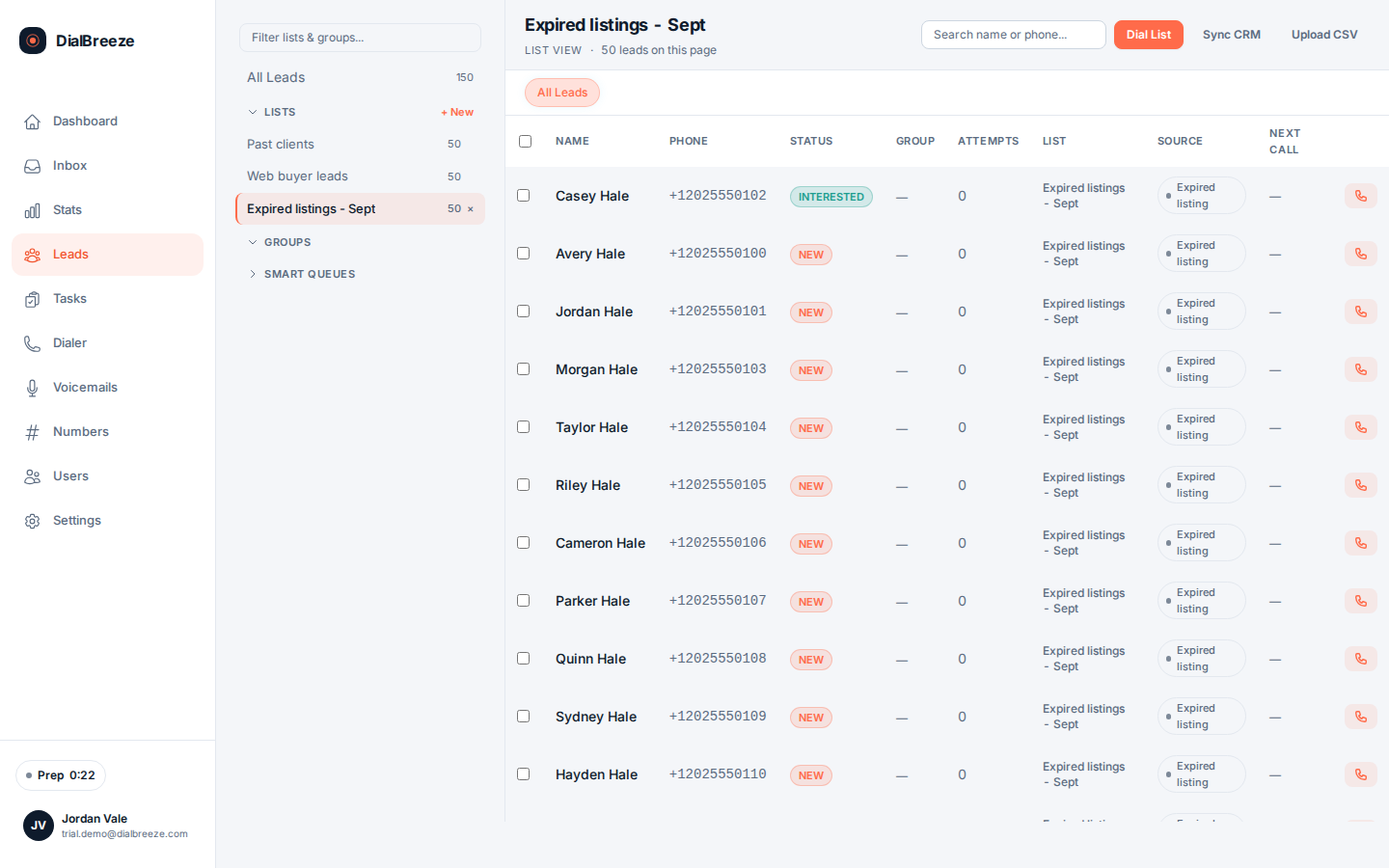Open Stats bar chart icon
1389x868 pixels.
point(33,210)
